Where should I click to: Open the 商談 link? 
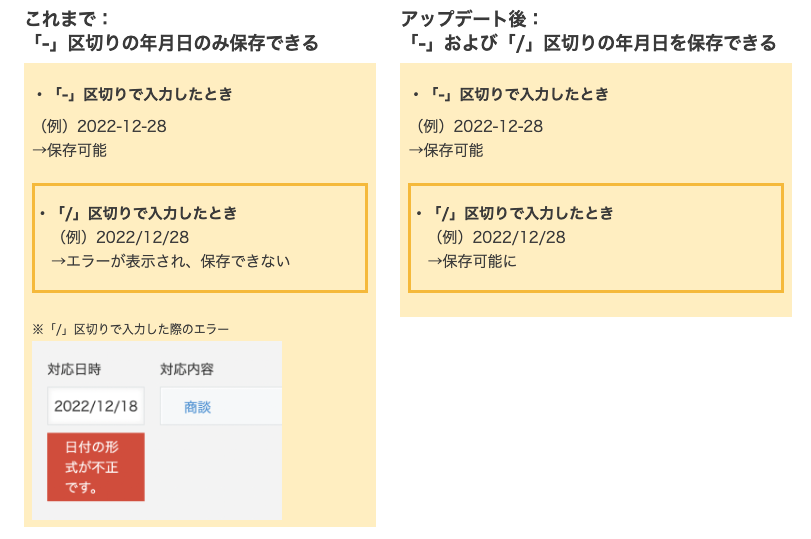point(197,408)
